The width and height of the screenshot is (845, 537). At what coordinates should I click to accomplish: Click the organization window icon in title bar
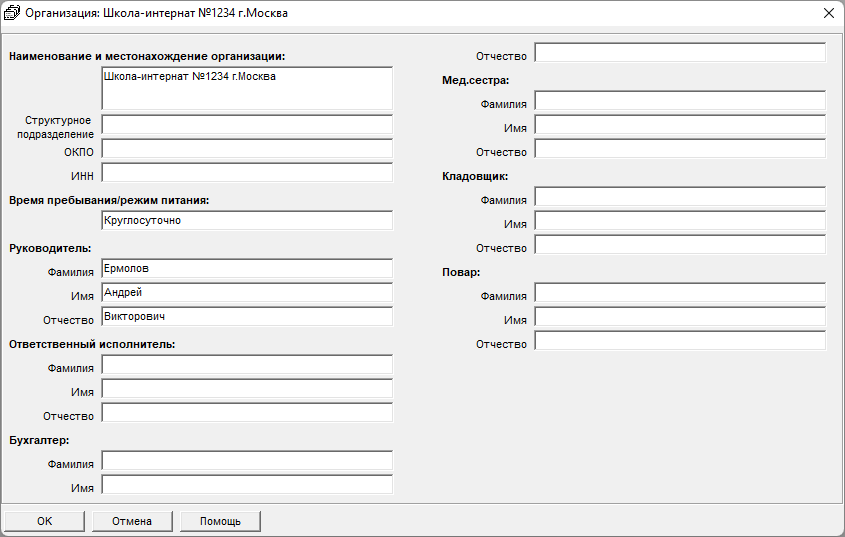coord(13,13)
